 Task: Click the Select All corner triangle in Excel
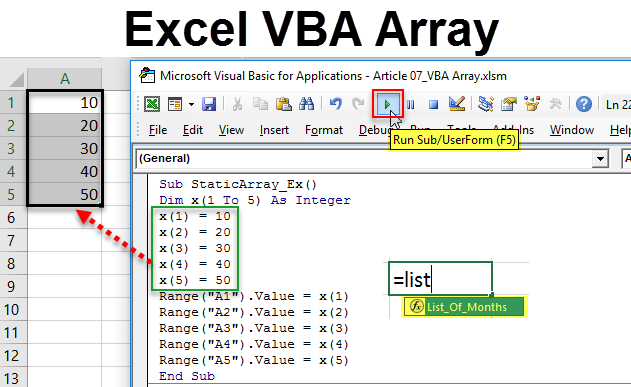pos(16,79)
